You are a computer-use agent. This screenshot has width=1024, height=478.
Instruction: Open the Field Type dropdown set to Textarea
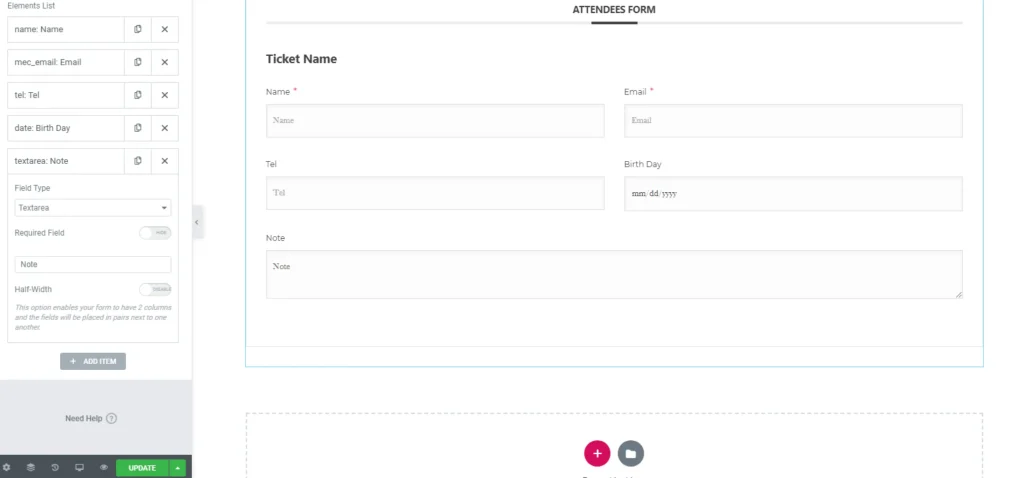click(x=93, y=208)
